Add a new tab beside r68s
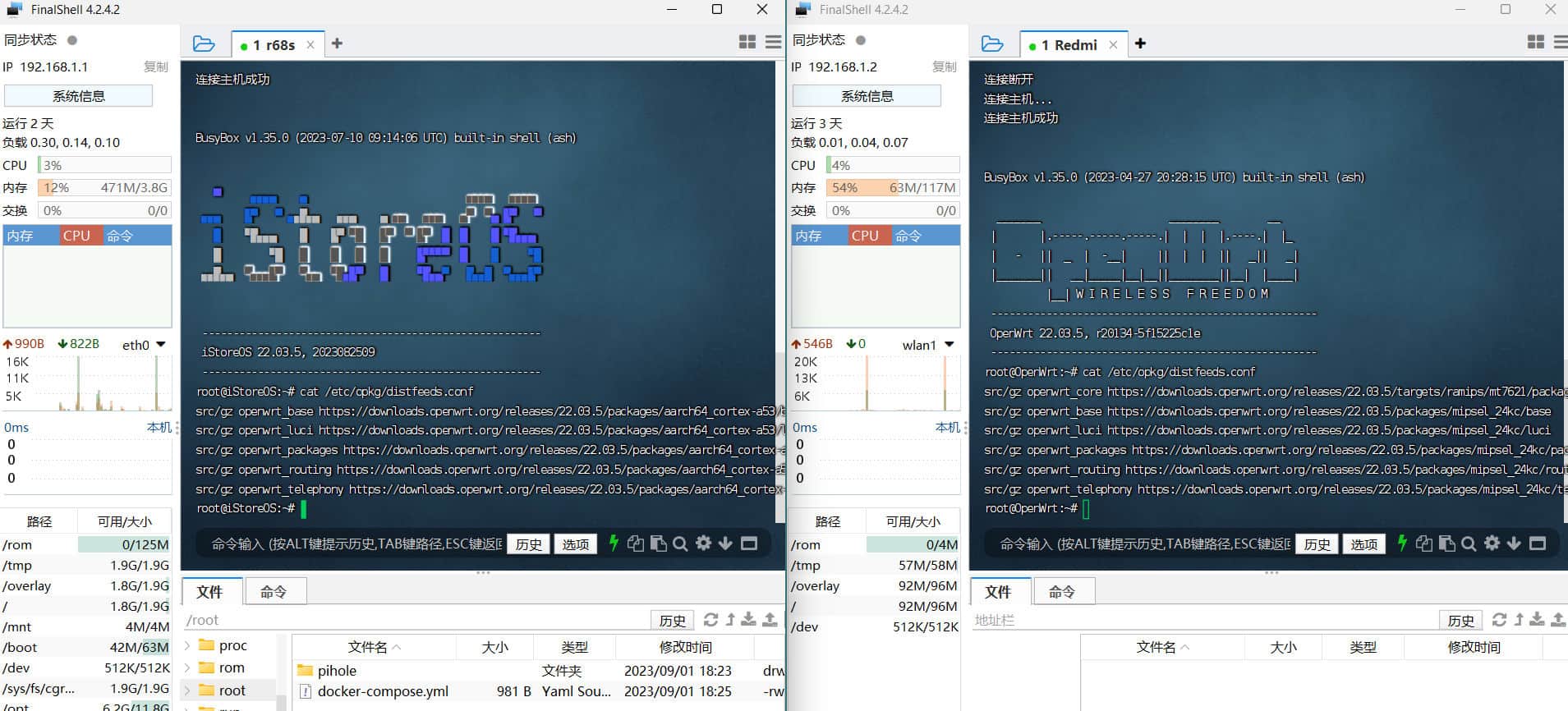 [x=337, y=44]
